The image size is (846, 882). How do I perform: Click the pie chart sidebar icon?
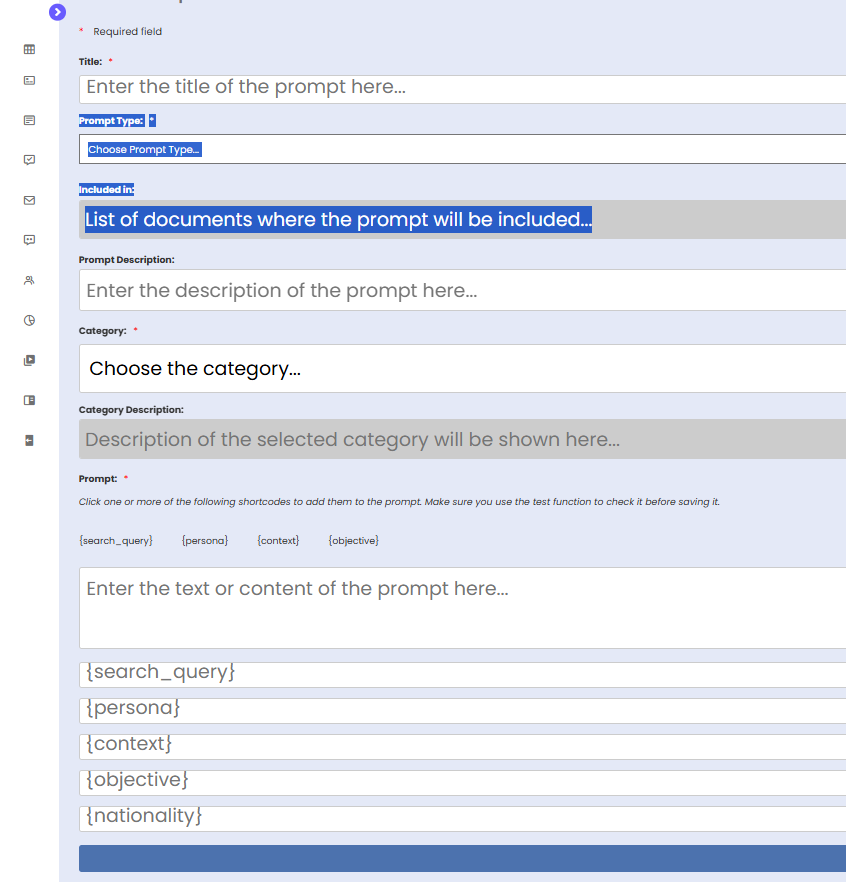[29, 320]
